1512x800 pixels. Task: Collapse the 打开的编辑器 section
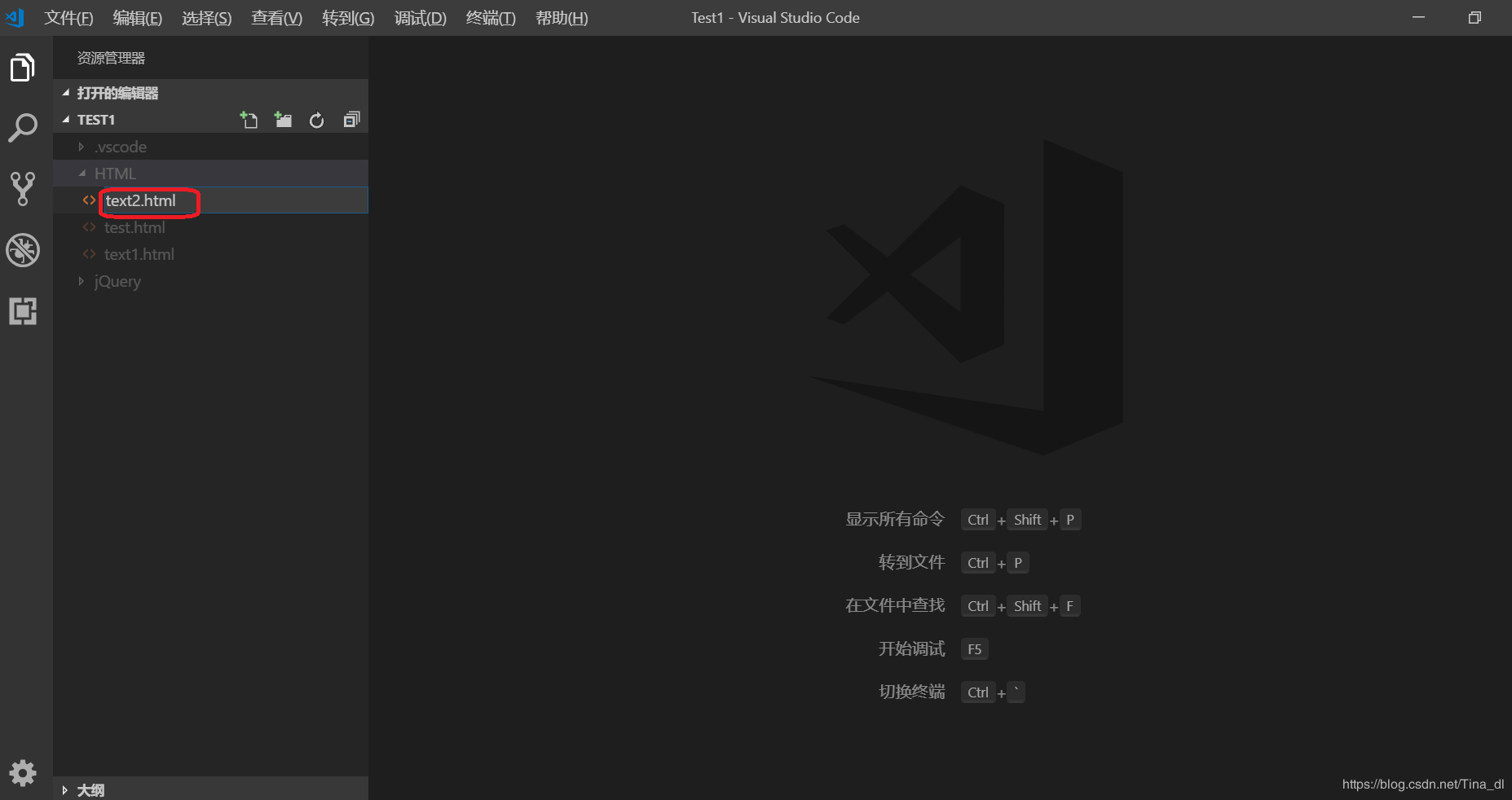coord(117,93)
